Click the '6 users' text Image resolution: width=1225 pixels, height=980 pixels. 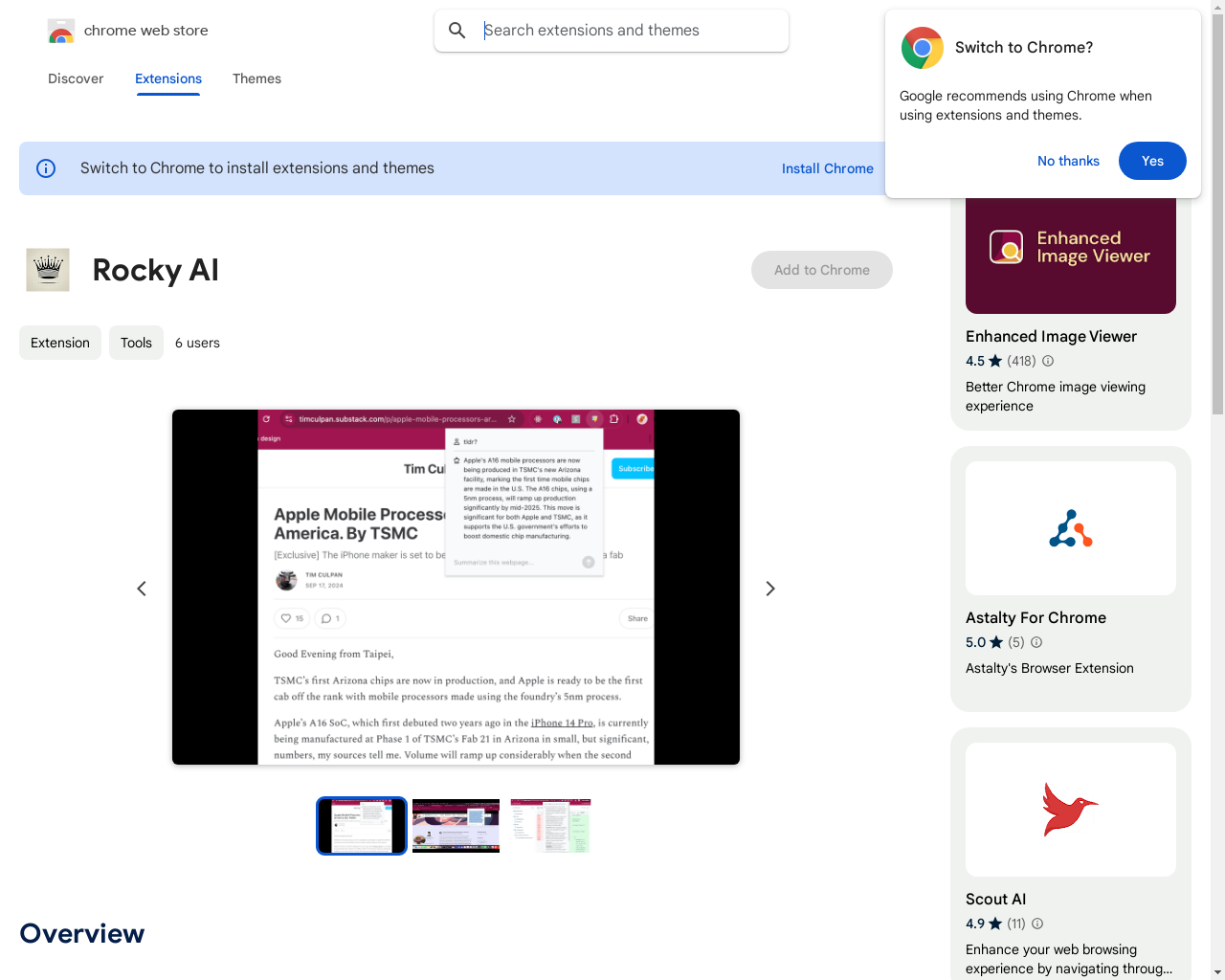[x=197, y=343]
